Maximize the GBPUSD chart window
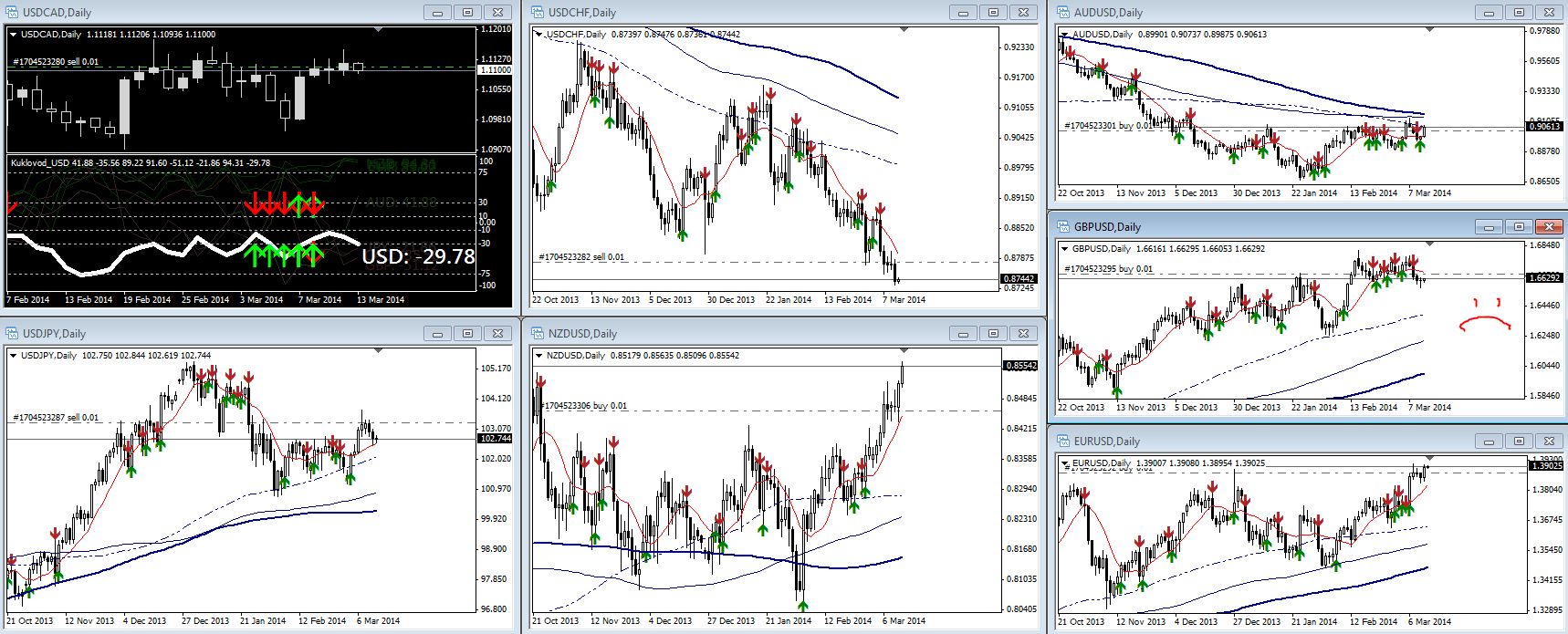This screenshot has width=1568, height=634. point(1519,227)
